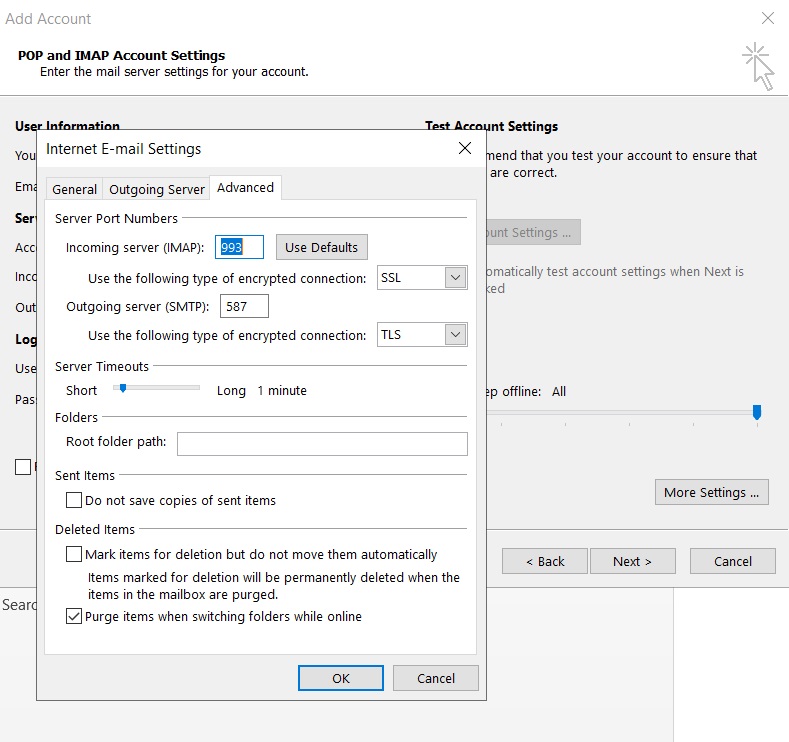
Task: Close the Add Account window
Action: 767,18
